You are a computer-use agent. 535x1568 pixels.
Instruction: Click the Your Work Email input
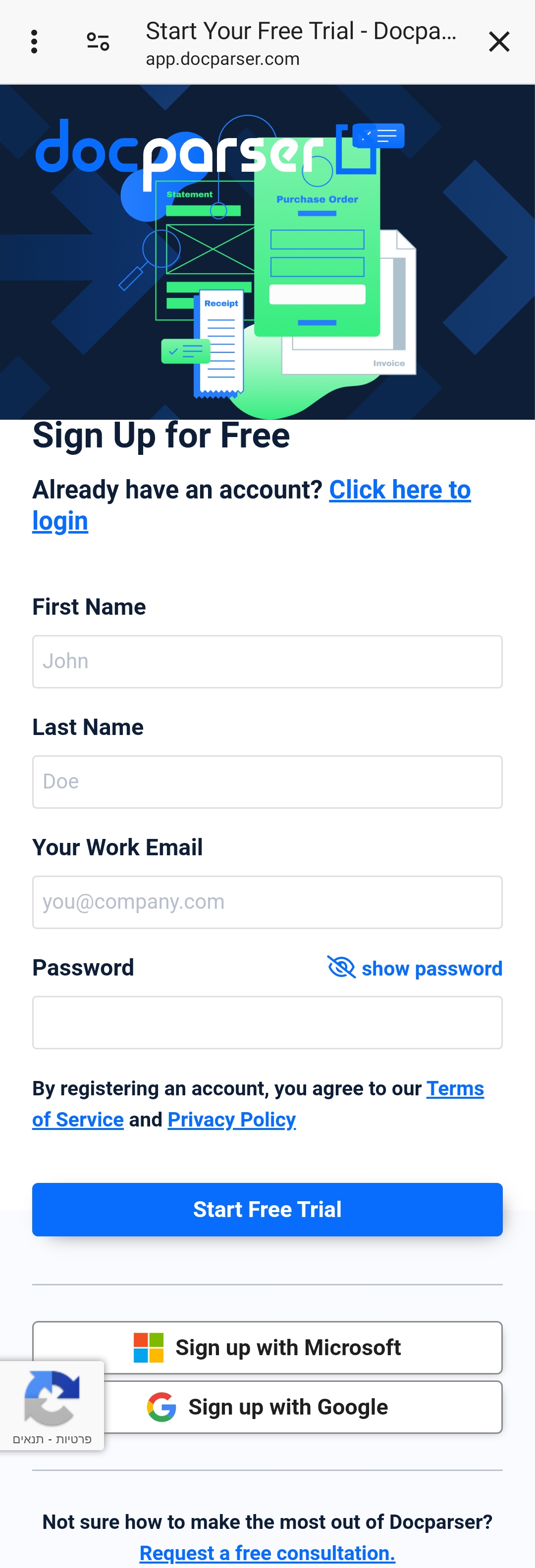pyautogui.click(x=267, y=902)
